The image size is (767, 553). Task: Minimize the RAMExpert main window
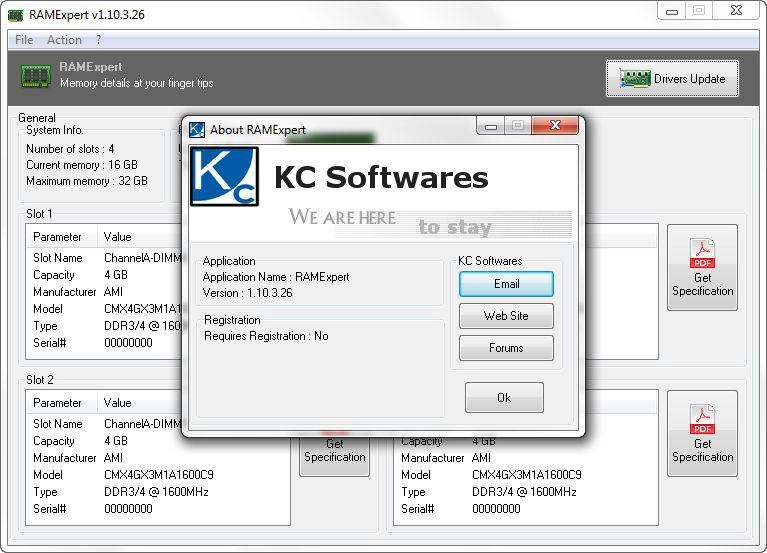[x=672, y=11]
